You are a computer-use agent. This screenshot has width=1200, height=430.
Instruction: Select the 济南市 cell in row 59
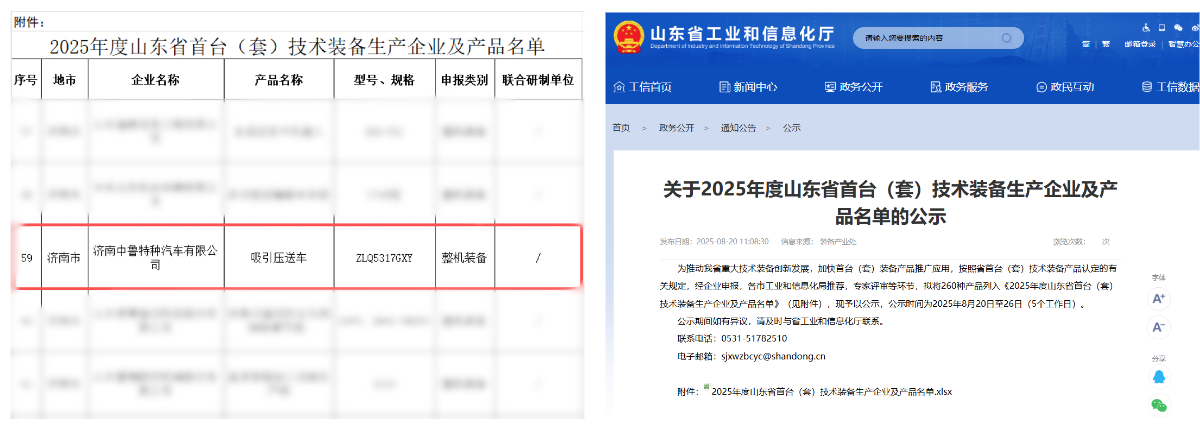65,258
